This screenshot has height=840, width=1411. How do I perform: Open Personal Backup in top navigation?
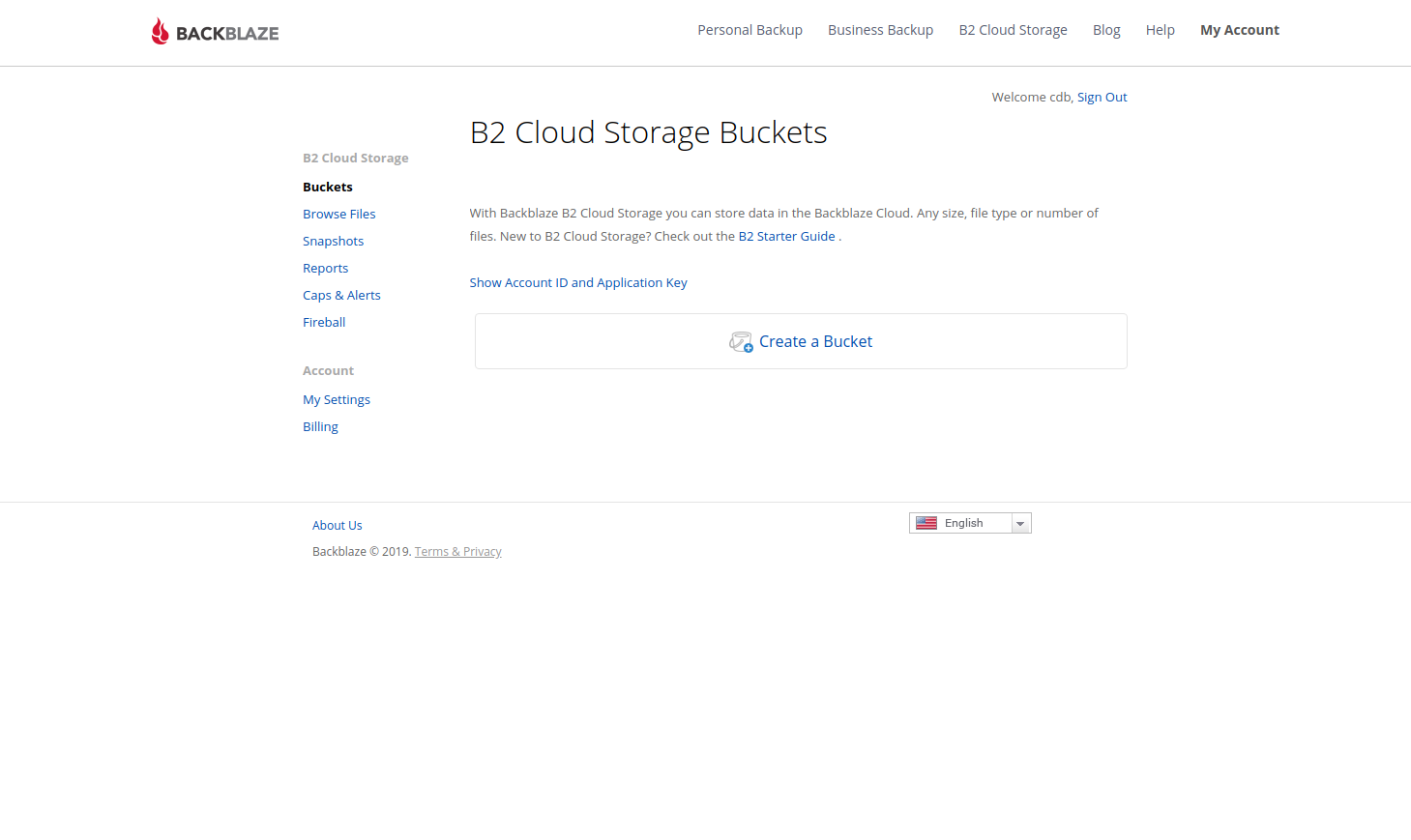tap(750, 30)
